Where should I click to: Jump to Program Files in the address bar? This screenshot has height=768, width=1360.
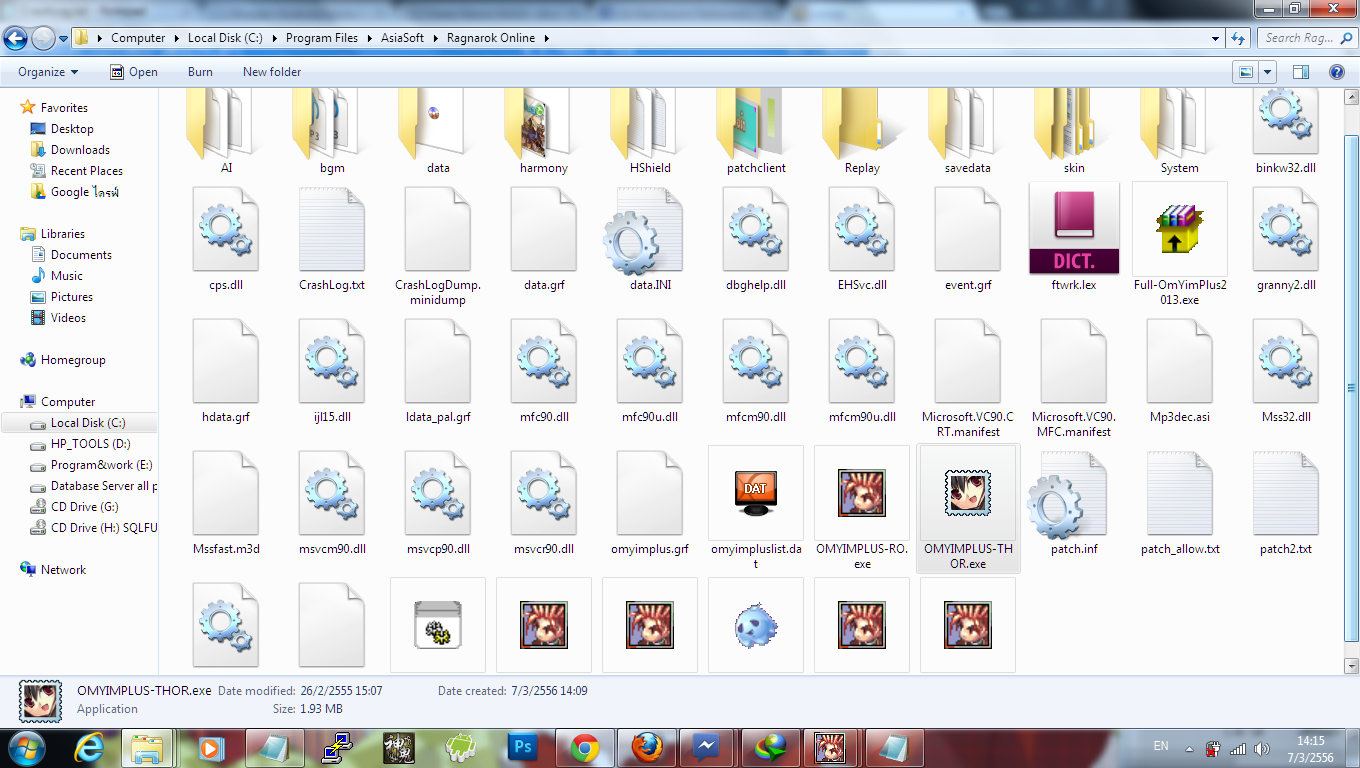322,38
